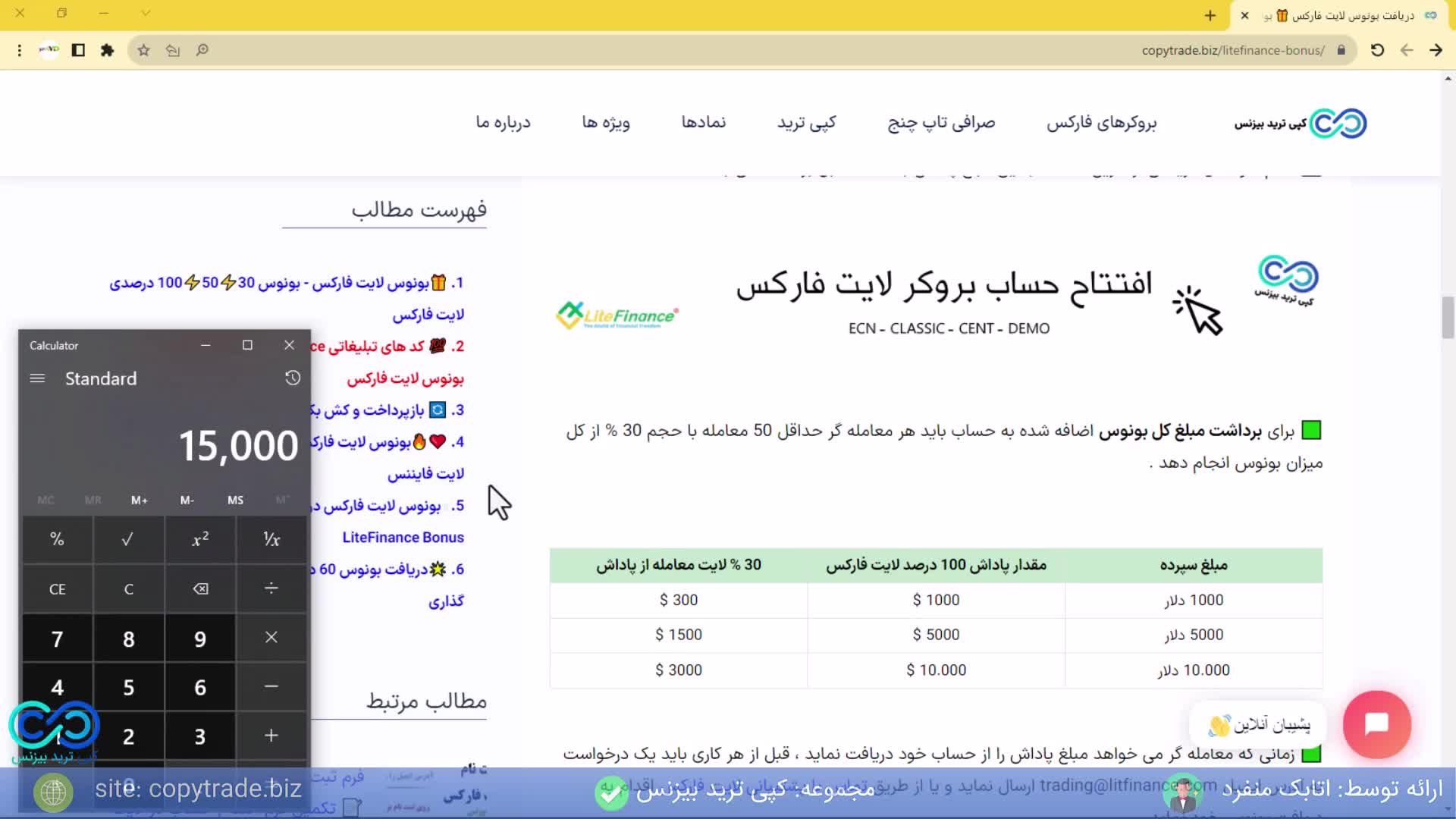Image resolution: width=1456 pixels, height=819 pixels.
Task: Open the کپی ترید navigation item
Action: click(806, 123)
